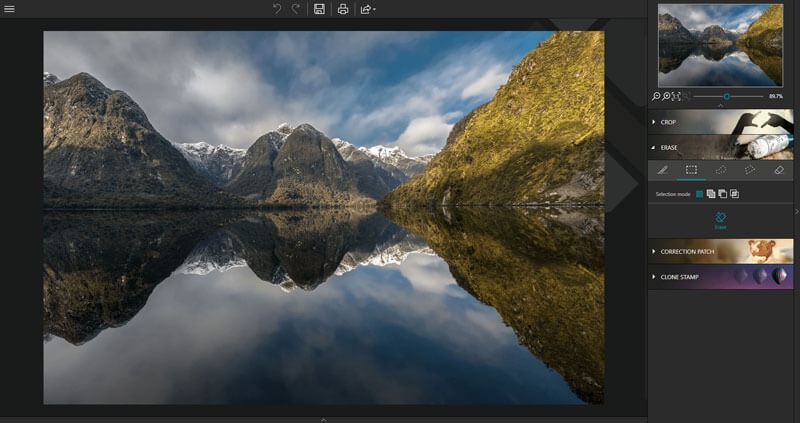Undo the last edit
Screen dimensions: 800x423
(x=277, y=9)
